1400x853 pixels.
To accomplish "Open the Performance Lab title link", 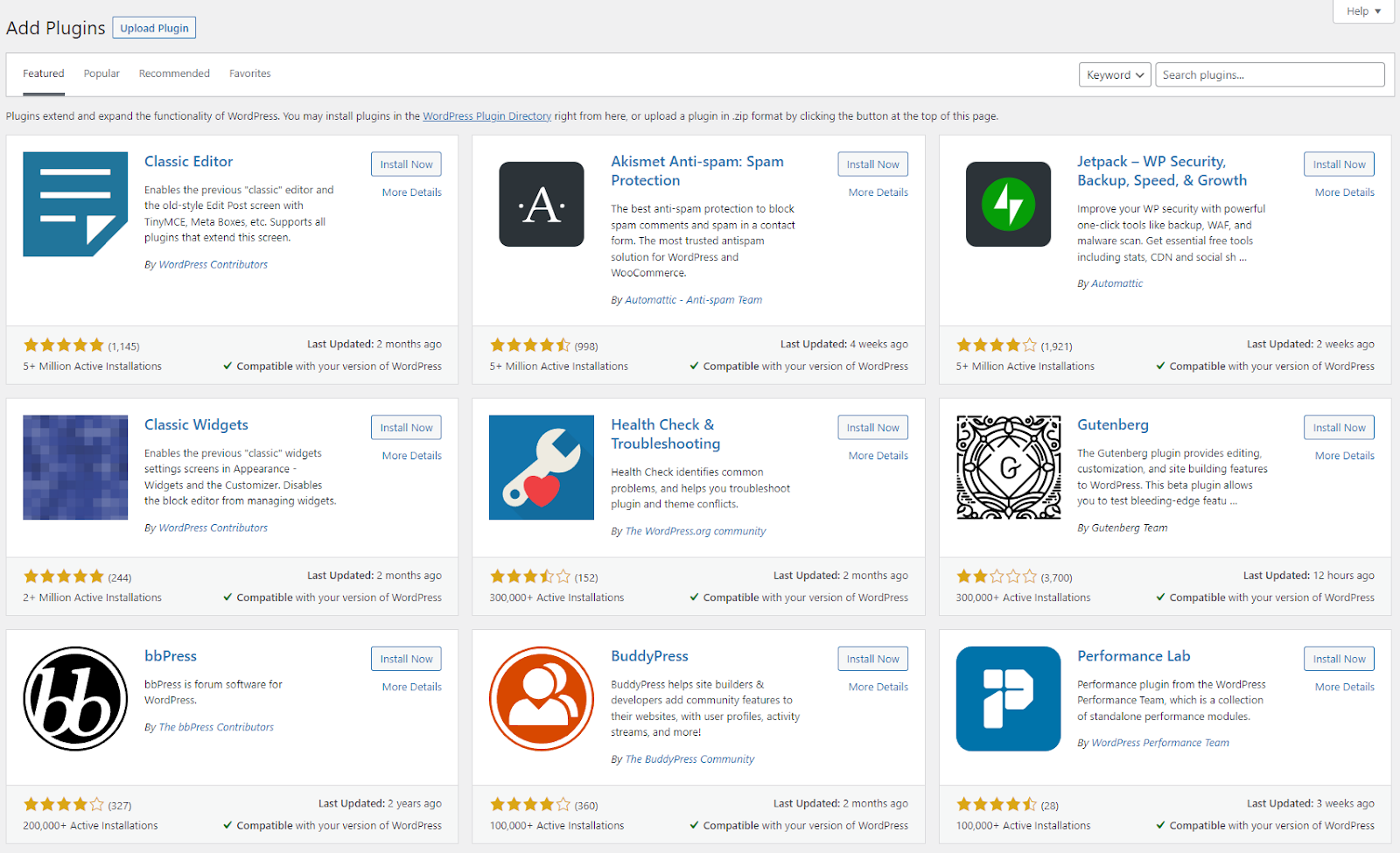I will pos(1134,656).
